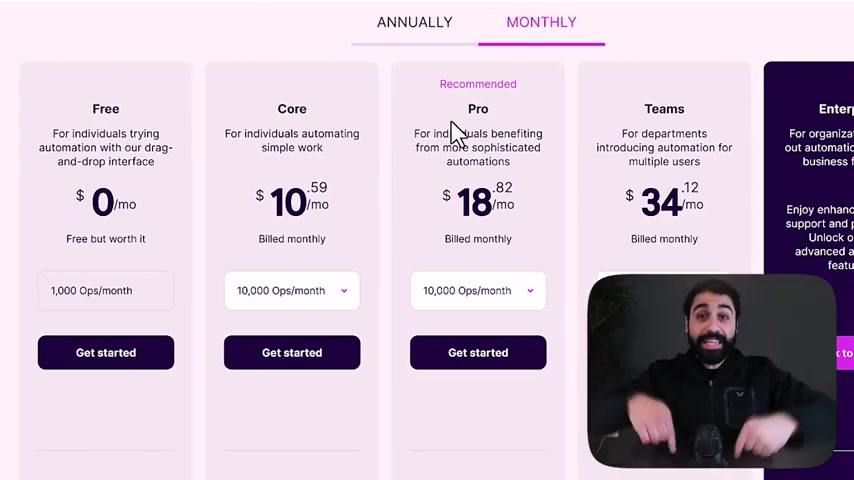Viewport: 854px width, 480px height.
Task: Click the webcam video overlay thumbnail
Action: [712, 372]
